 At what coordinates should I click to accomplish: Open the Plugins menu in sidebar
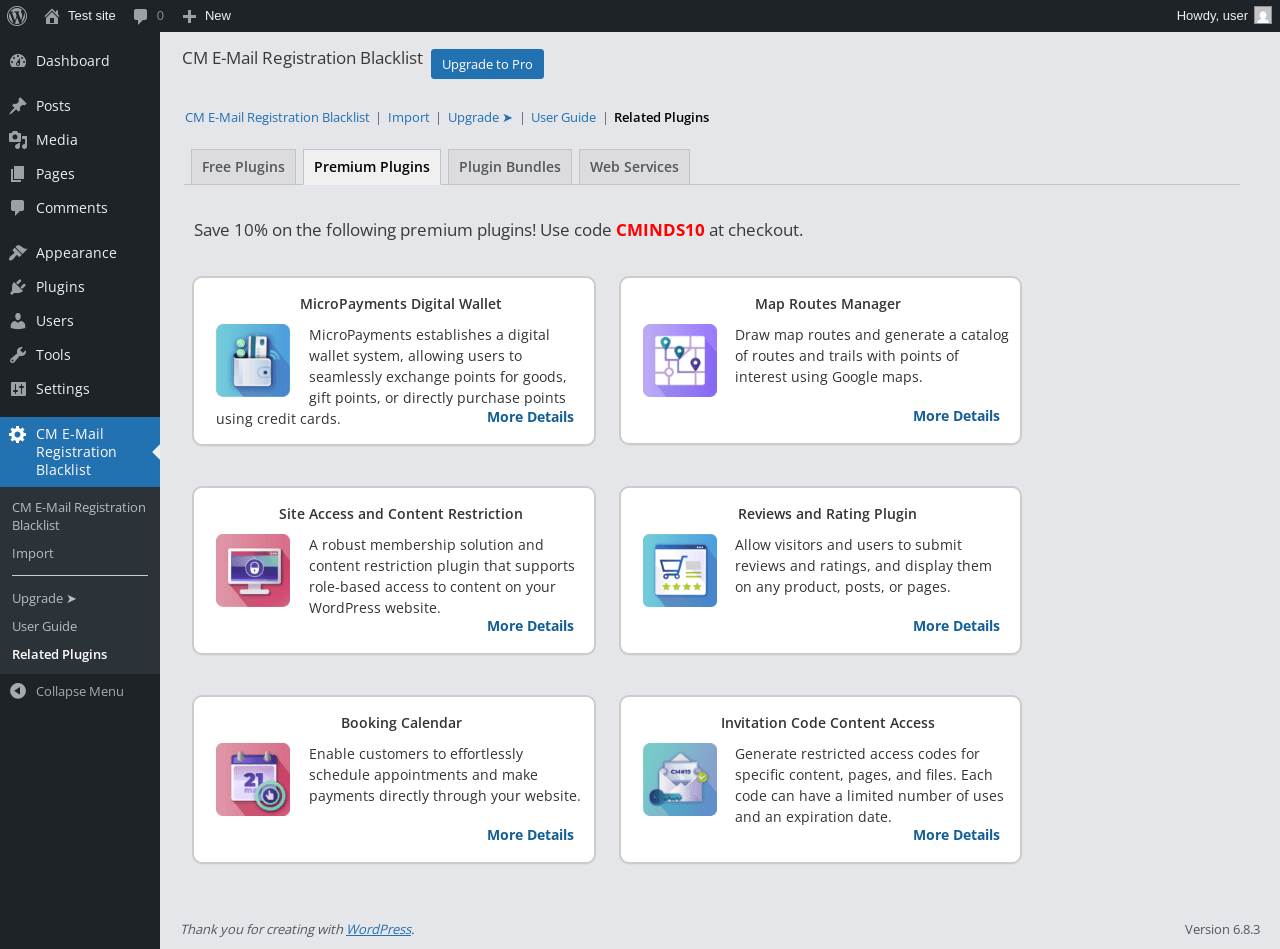60,287
